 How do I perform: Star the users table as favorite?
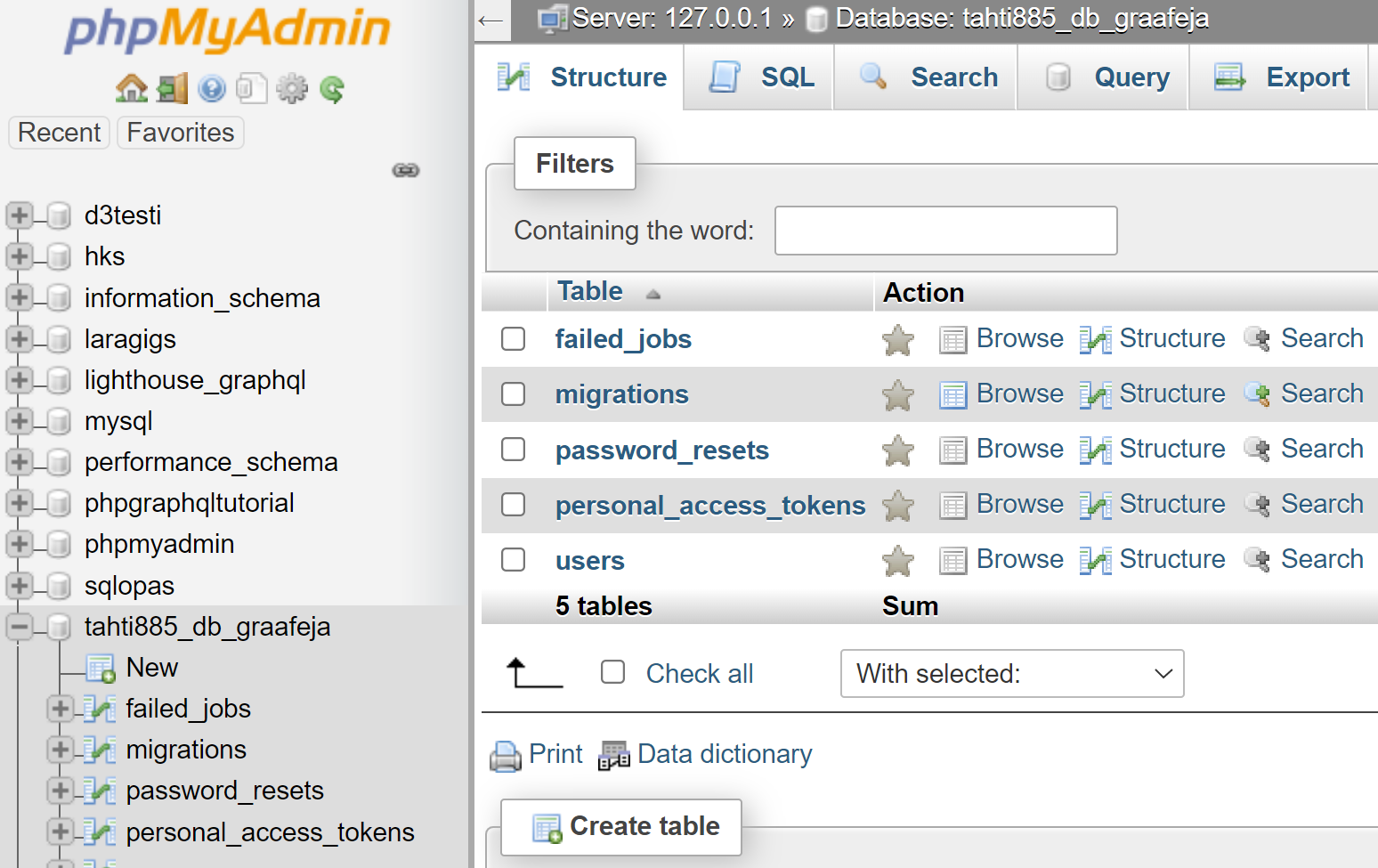tap(898, 560)
